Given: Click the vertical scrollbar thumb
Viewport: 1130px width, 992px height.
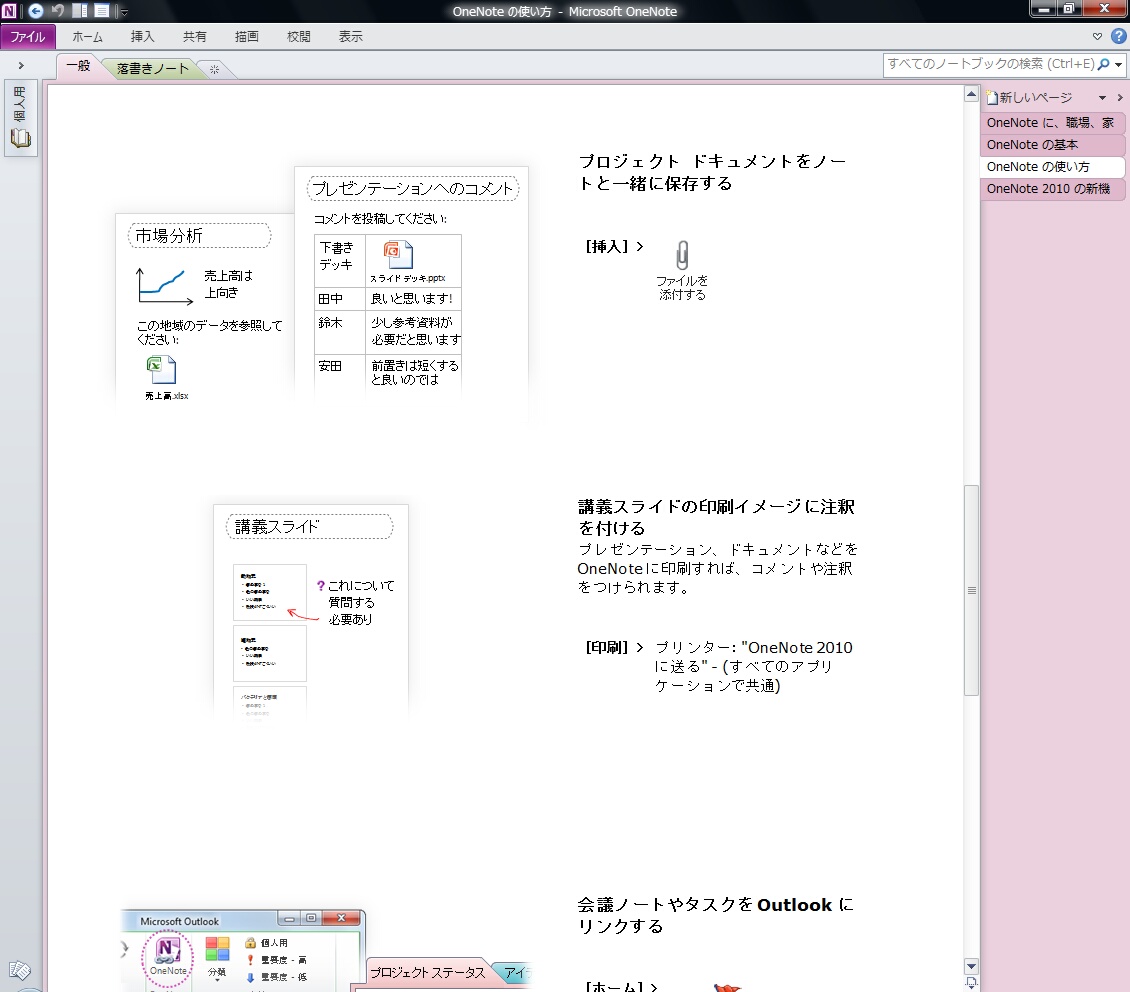Looking at the screenshot, I should [971, 590].
